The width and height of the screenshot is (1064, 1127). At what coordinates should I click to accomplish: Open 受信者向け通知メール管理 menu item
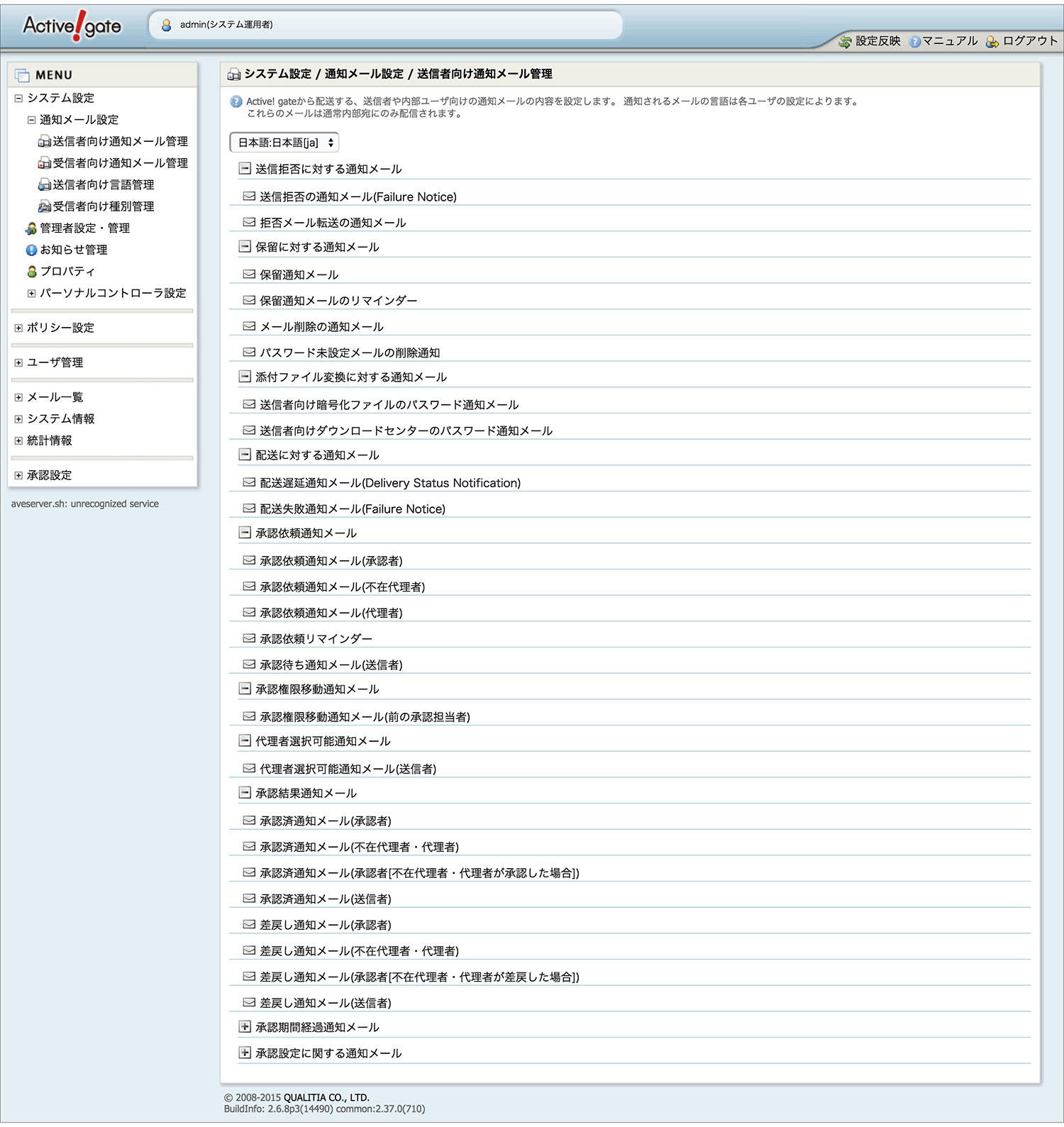(x=120, y=163)
